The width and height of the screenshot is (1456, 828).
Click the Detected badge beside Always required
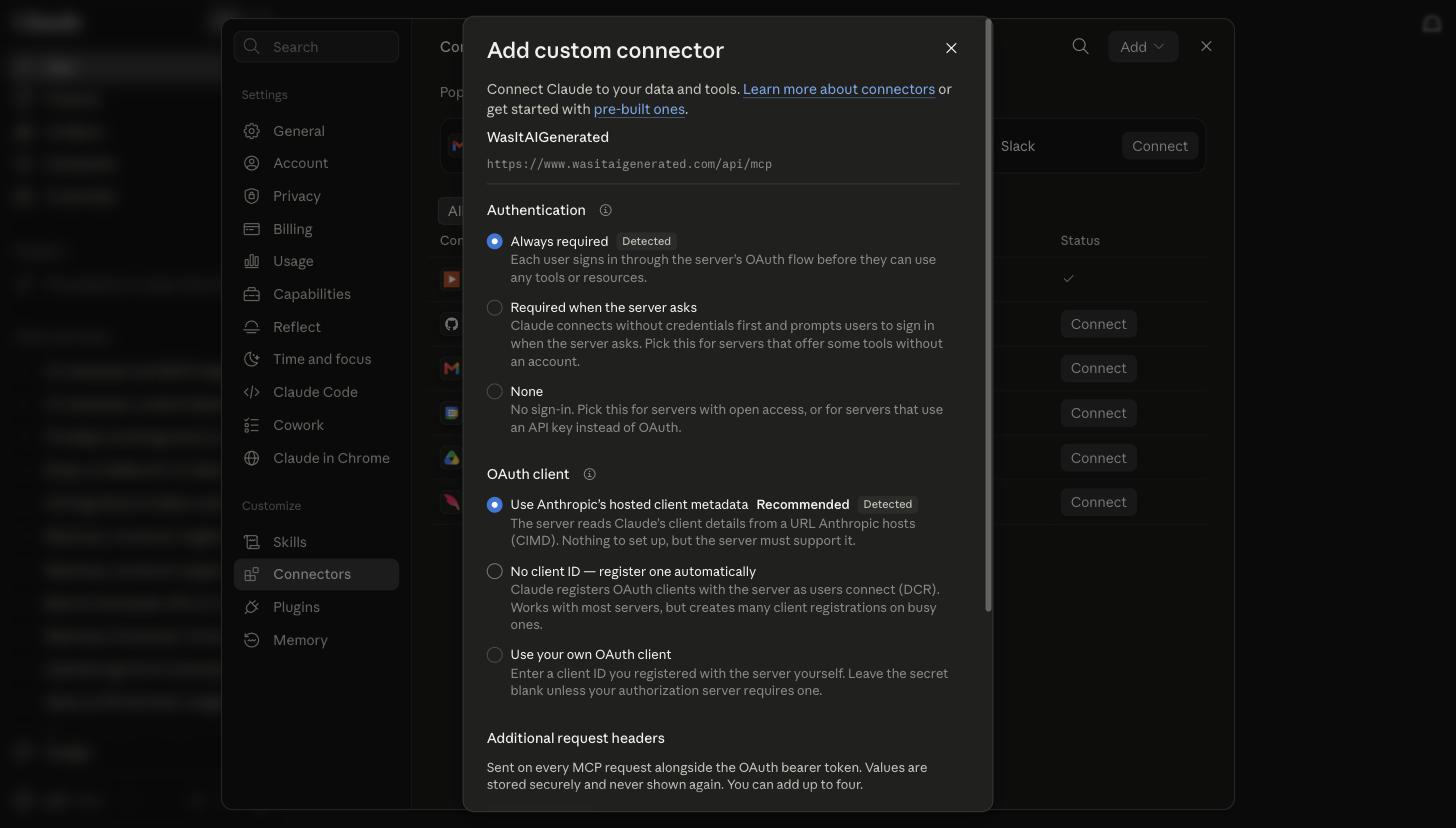click(646, 241)
